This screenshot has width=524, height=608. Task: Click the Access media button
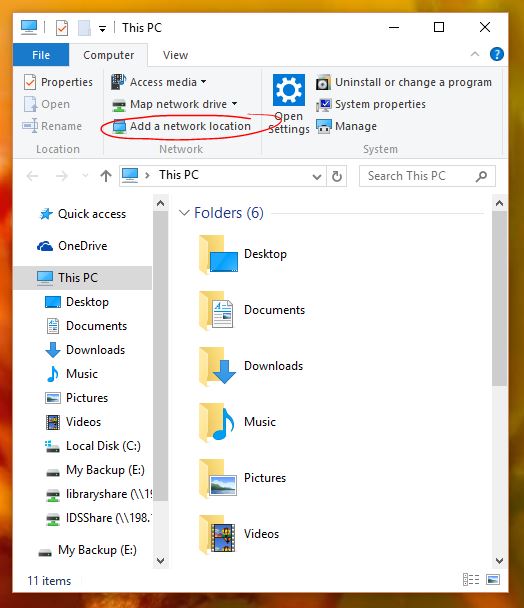(x=159, y=82)
